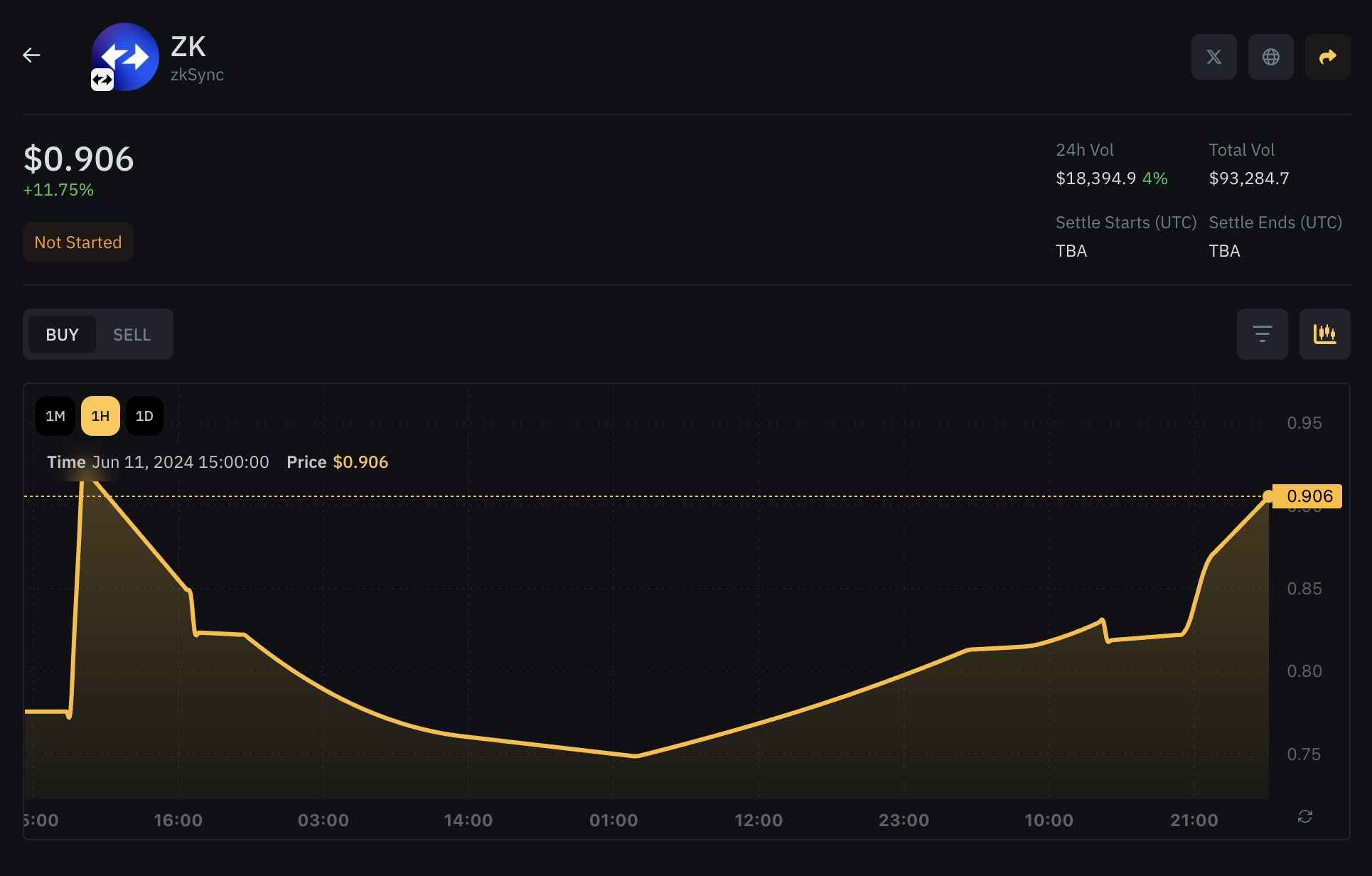Click the +11.75% change percentage
The height and width of the screenshot is (876, 1372).
[58, 189]
